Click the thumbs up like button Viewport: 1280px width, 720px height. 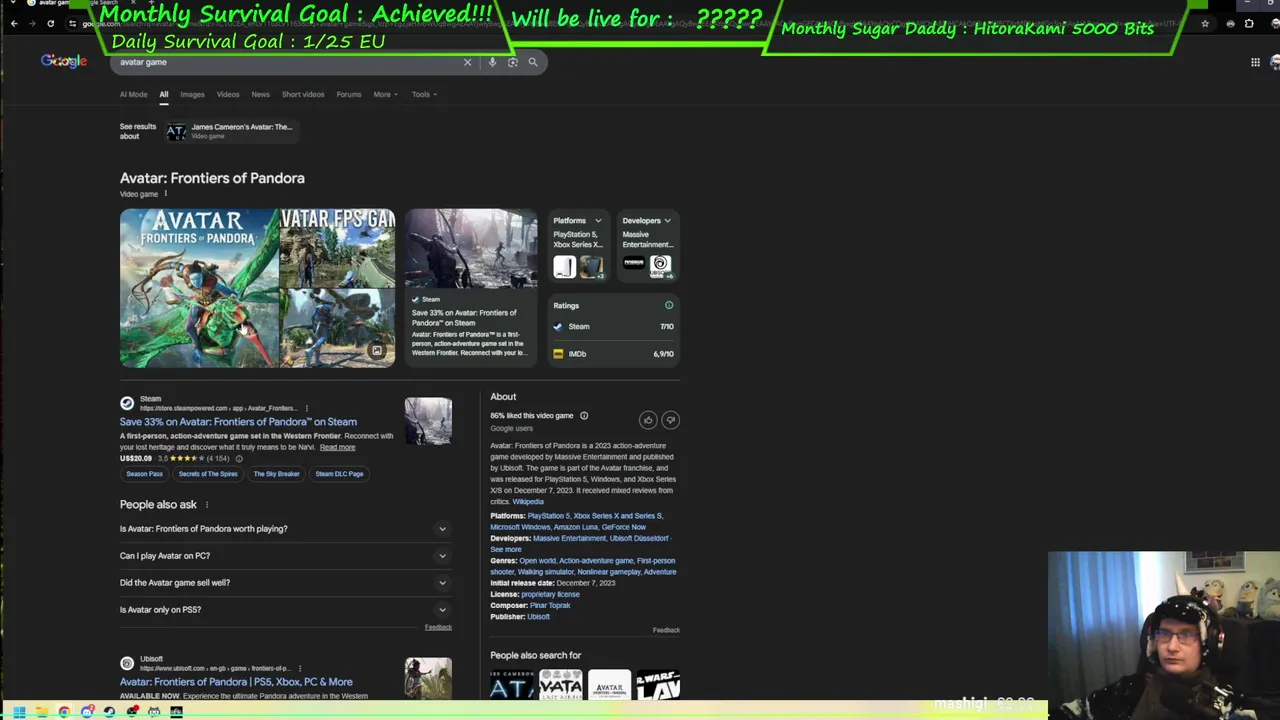pyautogui.click(x=648, y=420)
